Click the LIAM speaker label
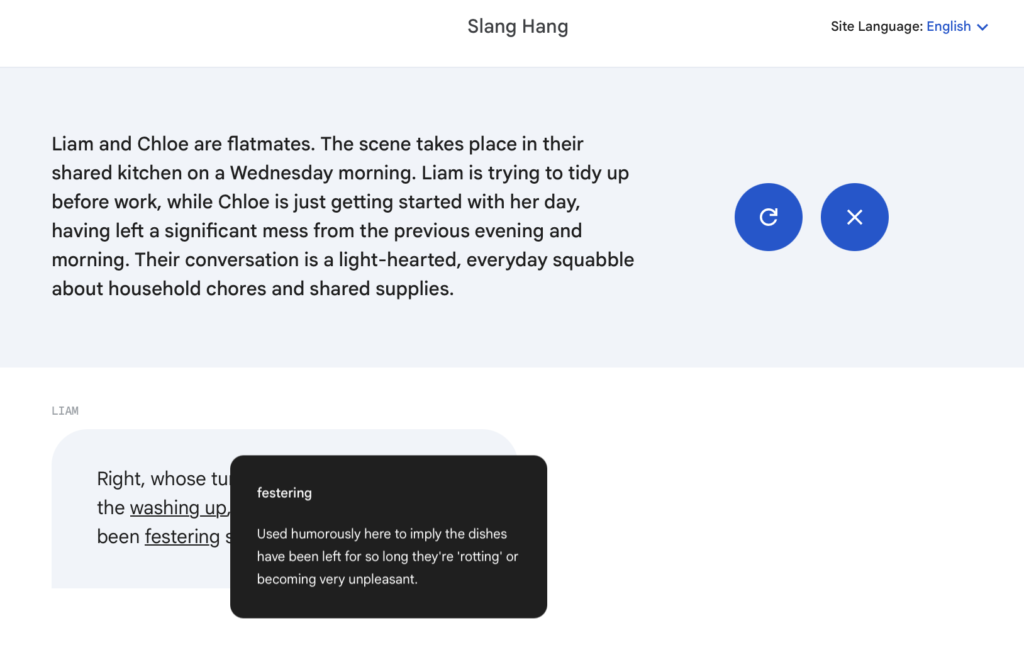This screenshot has width=1024, height=657. pyautogui.click(x=65, y=411)
